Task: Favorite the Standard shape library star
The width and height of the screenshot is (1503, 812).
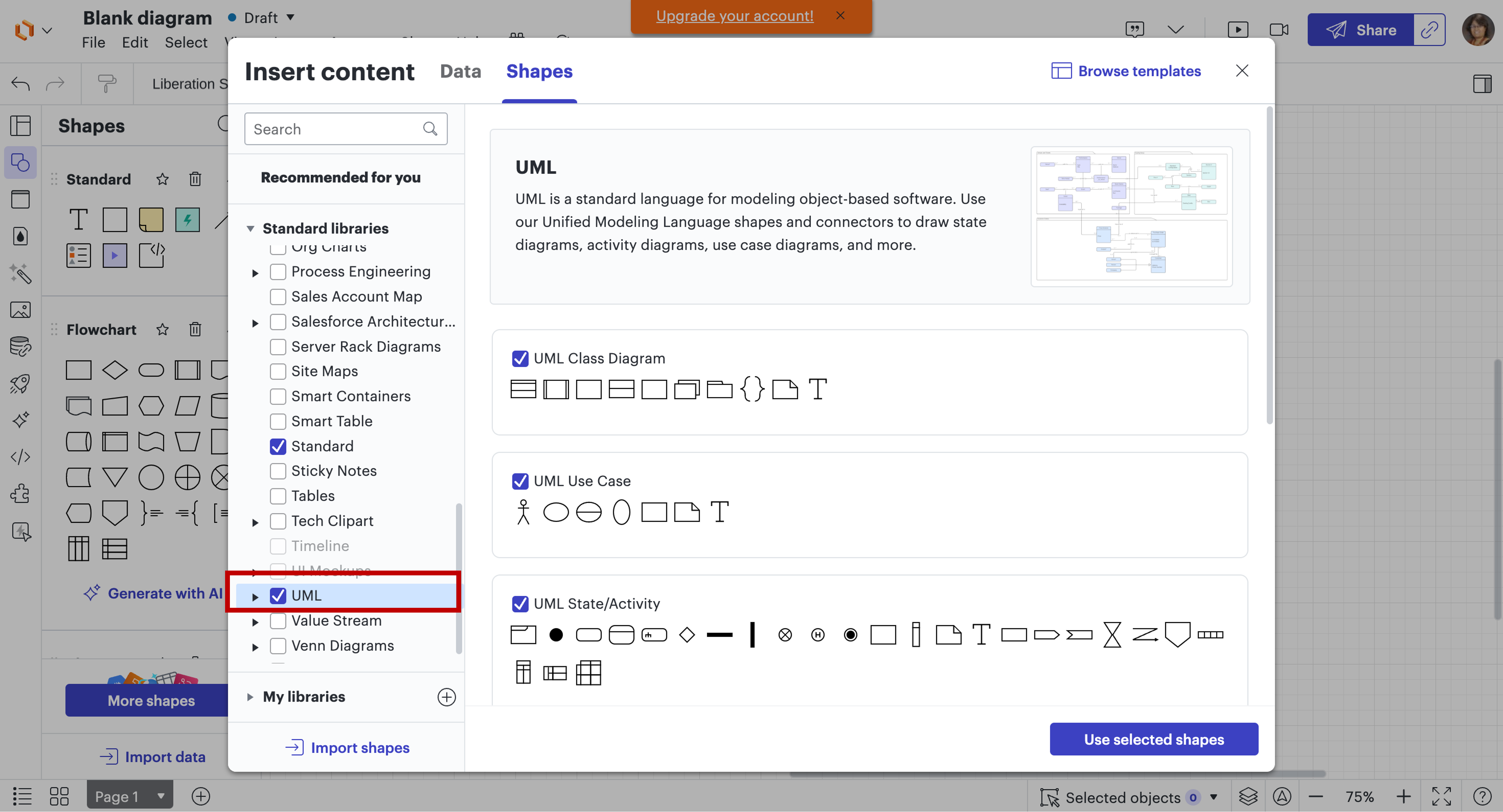Action: 162,179
